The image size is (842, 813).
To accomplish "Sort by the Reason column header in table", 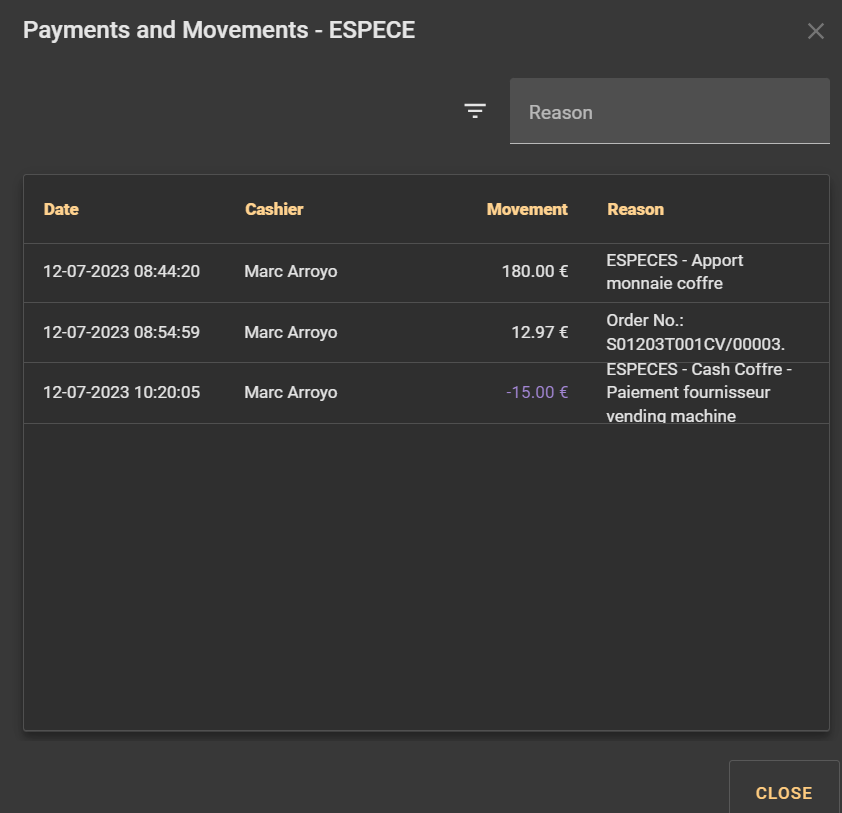I will point(635,209).
